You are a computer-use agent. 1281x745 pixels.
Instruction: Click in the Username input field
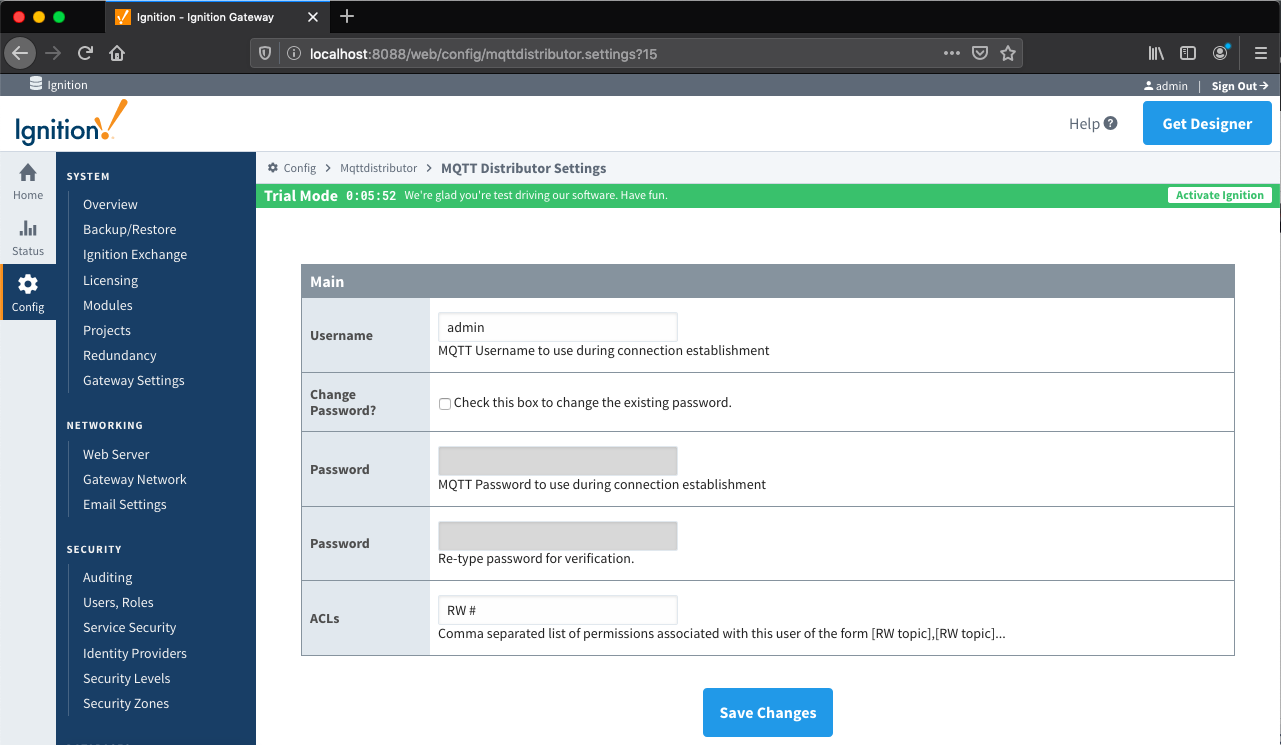pyautogui.click(x=557, y=327)
